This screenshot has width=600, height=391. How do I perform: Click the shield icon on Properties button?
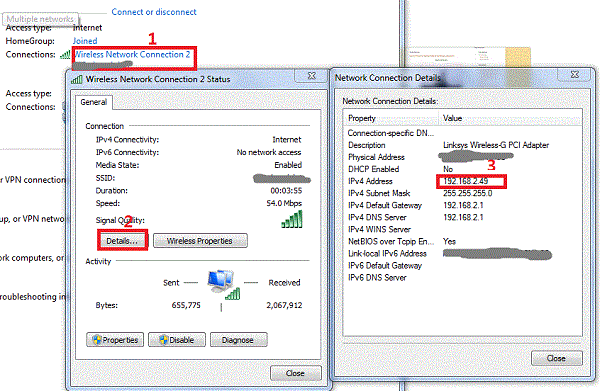97,340
